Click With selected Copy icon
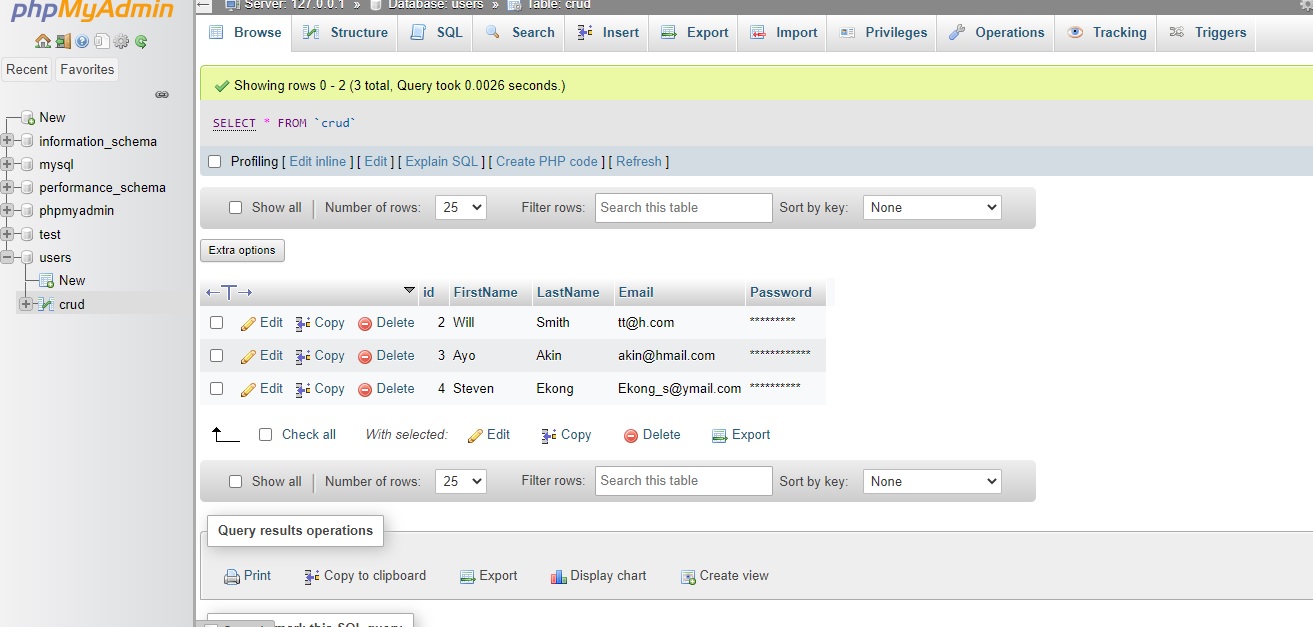This screenshot has width=1313, height=627. point(549,435)
